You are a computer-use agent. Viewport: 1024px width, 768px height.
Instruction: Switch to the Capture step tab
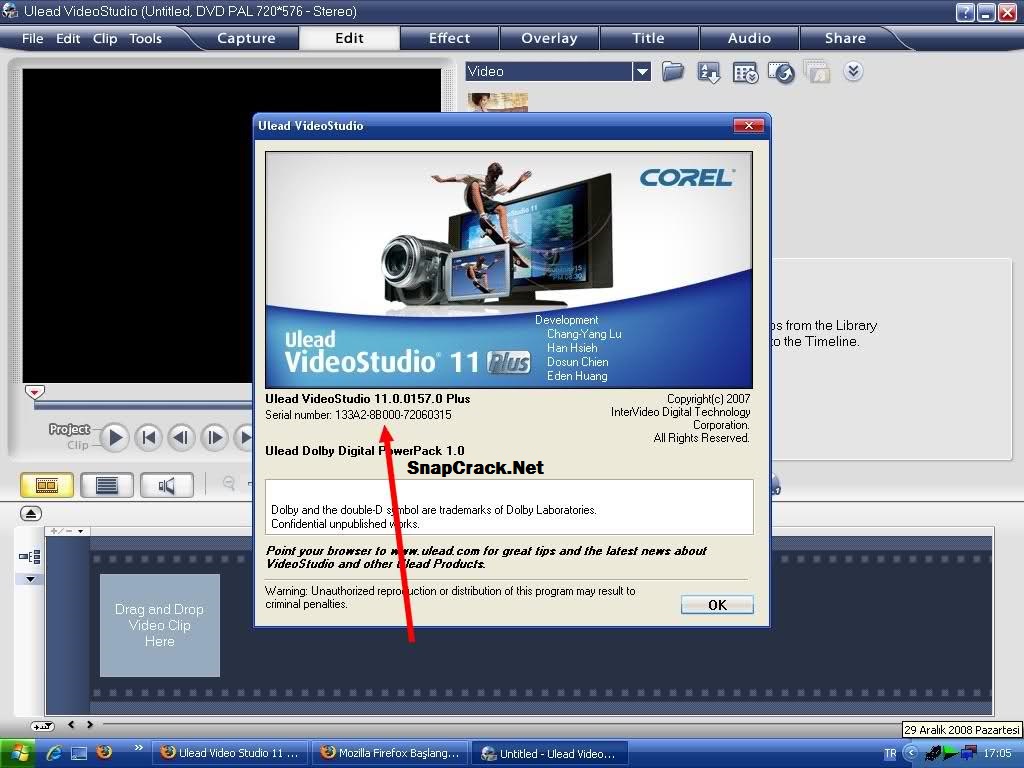(246, 38)
